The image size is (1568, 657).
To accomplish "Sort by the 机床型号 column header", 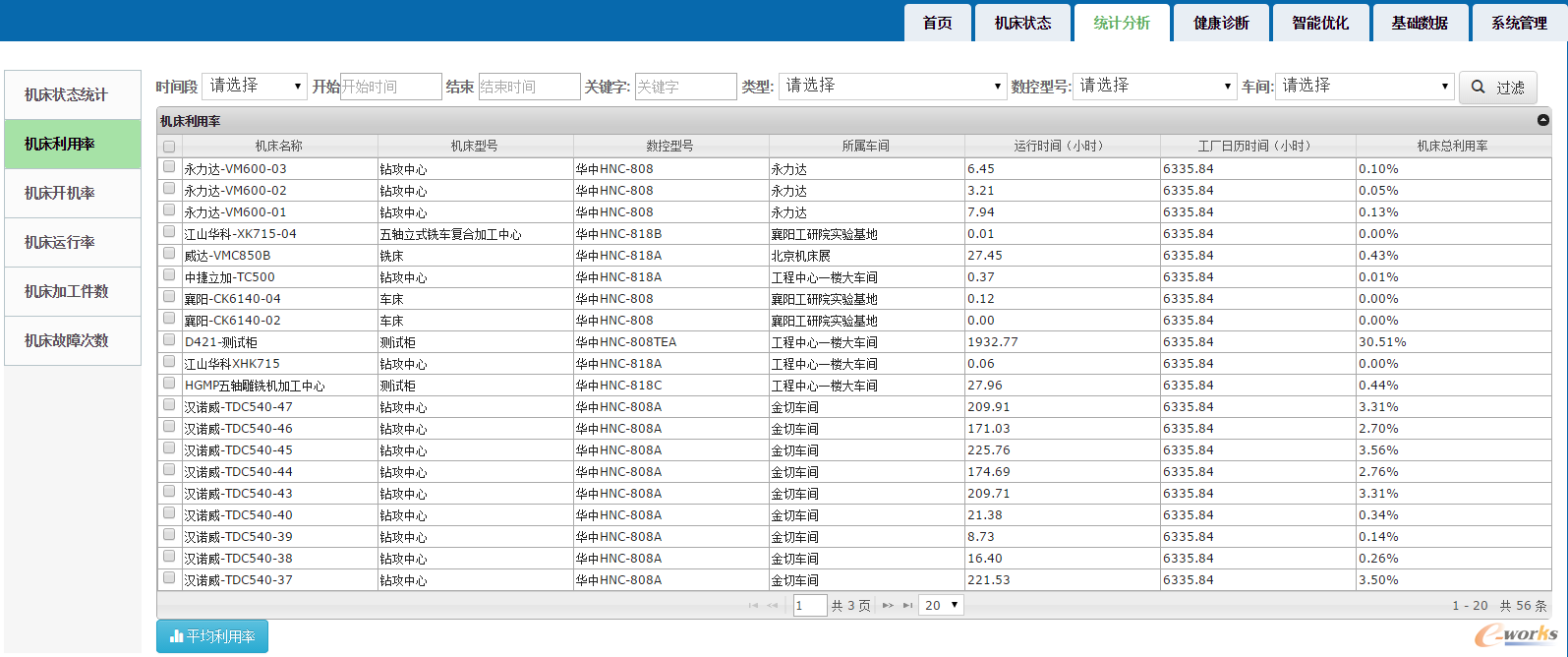I will 475,146.
